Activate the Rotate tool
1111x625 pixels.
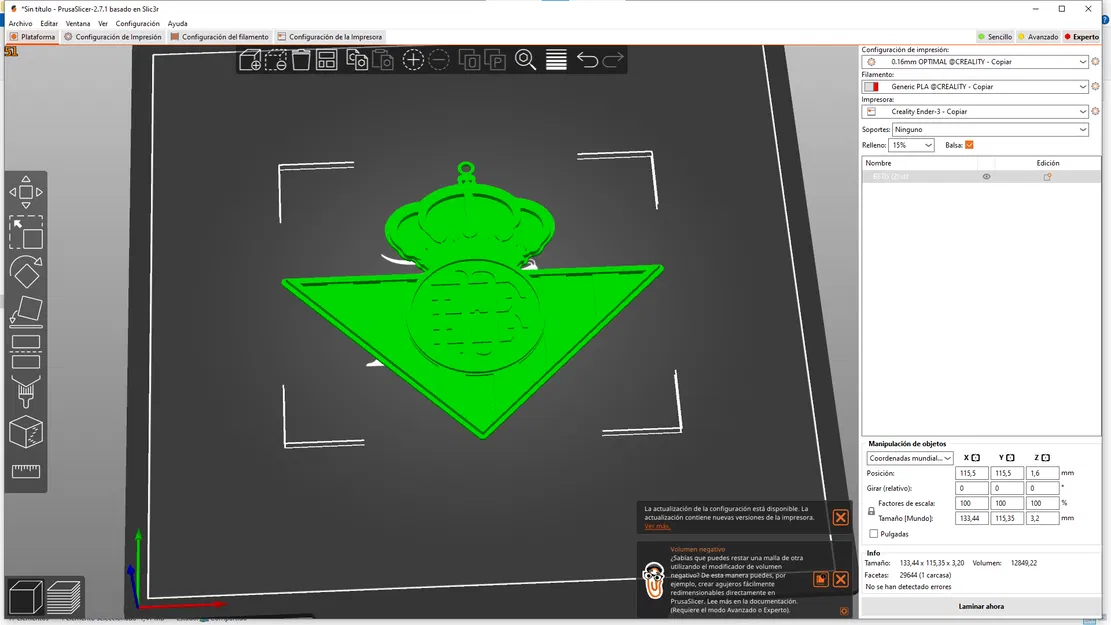pyautogui.click(x=26, y=272)
